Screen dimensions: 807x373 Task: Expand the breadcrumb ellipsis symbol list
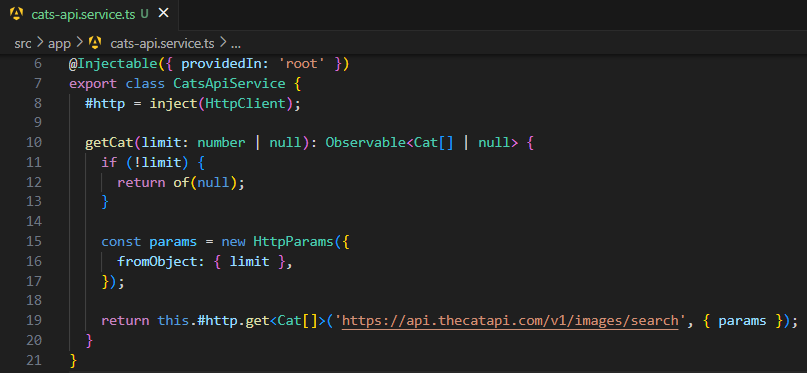point(236,45)
